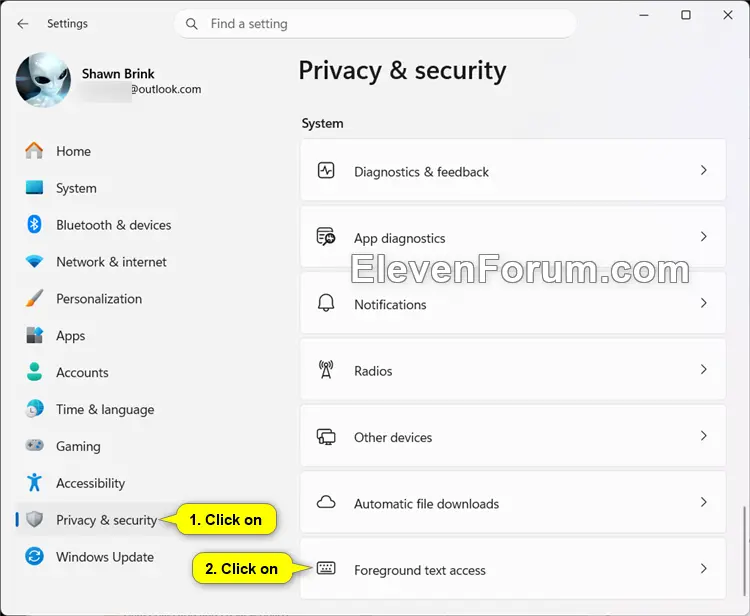Viewport: 750px width, 616px height.
Task: Click the Radios antenna icon
Action: [x=326, y=370]
